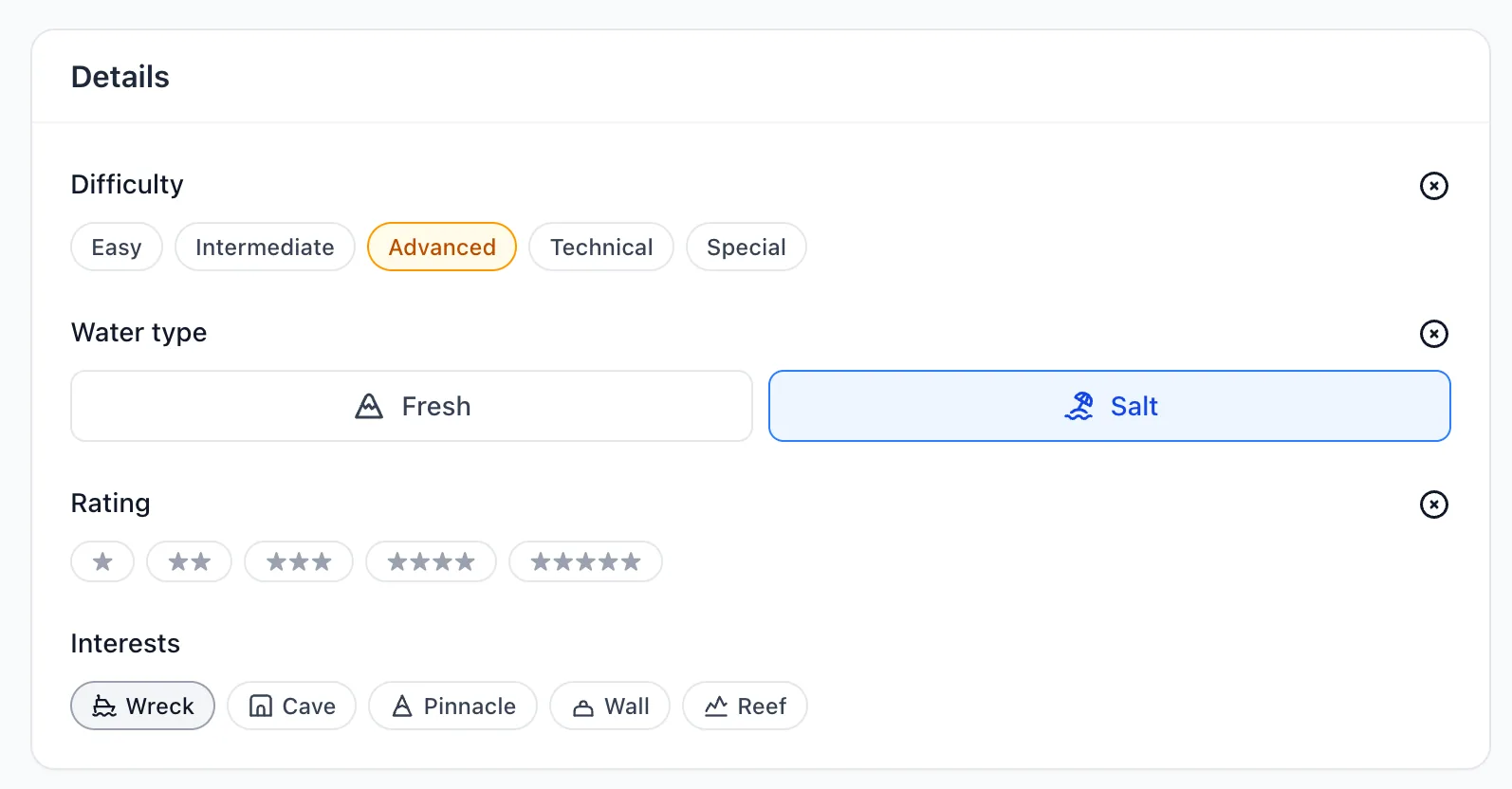Set rating to four stars

pos(431,561)
